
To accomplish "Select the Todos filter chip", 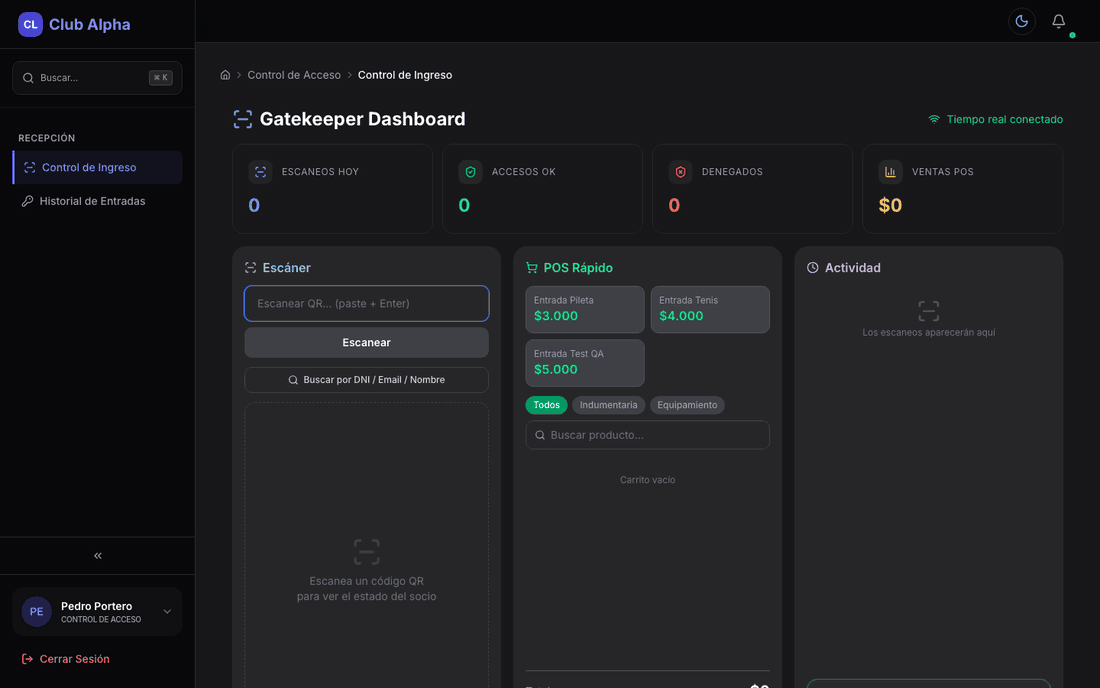I will (546, 405).
